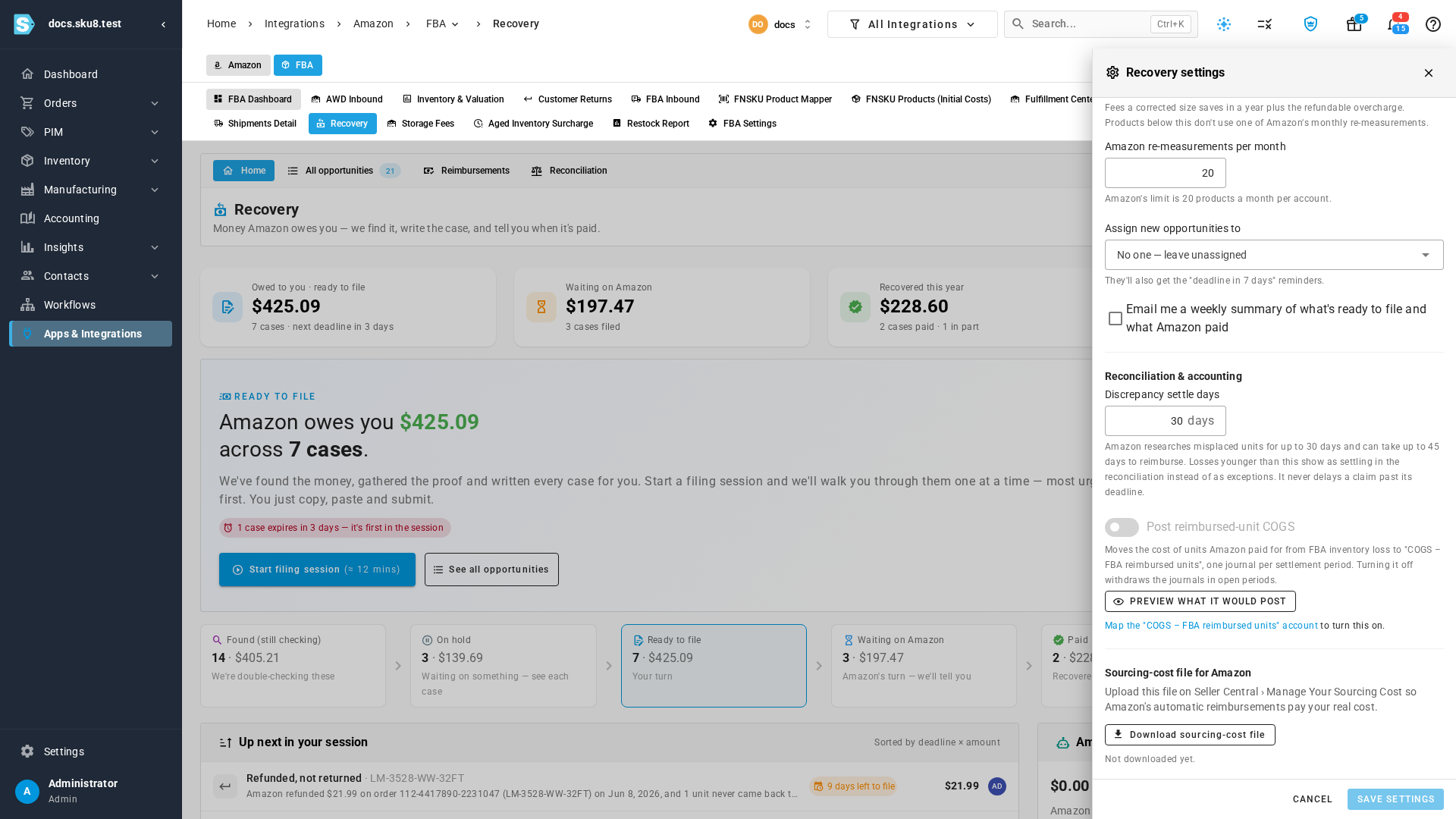Click the compare arrows icon in header
The height and width of the screenshot is (819, 1456).
coord(1264,24)
